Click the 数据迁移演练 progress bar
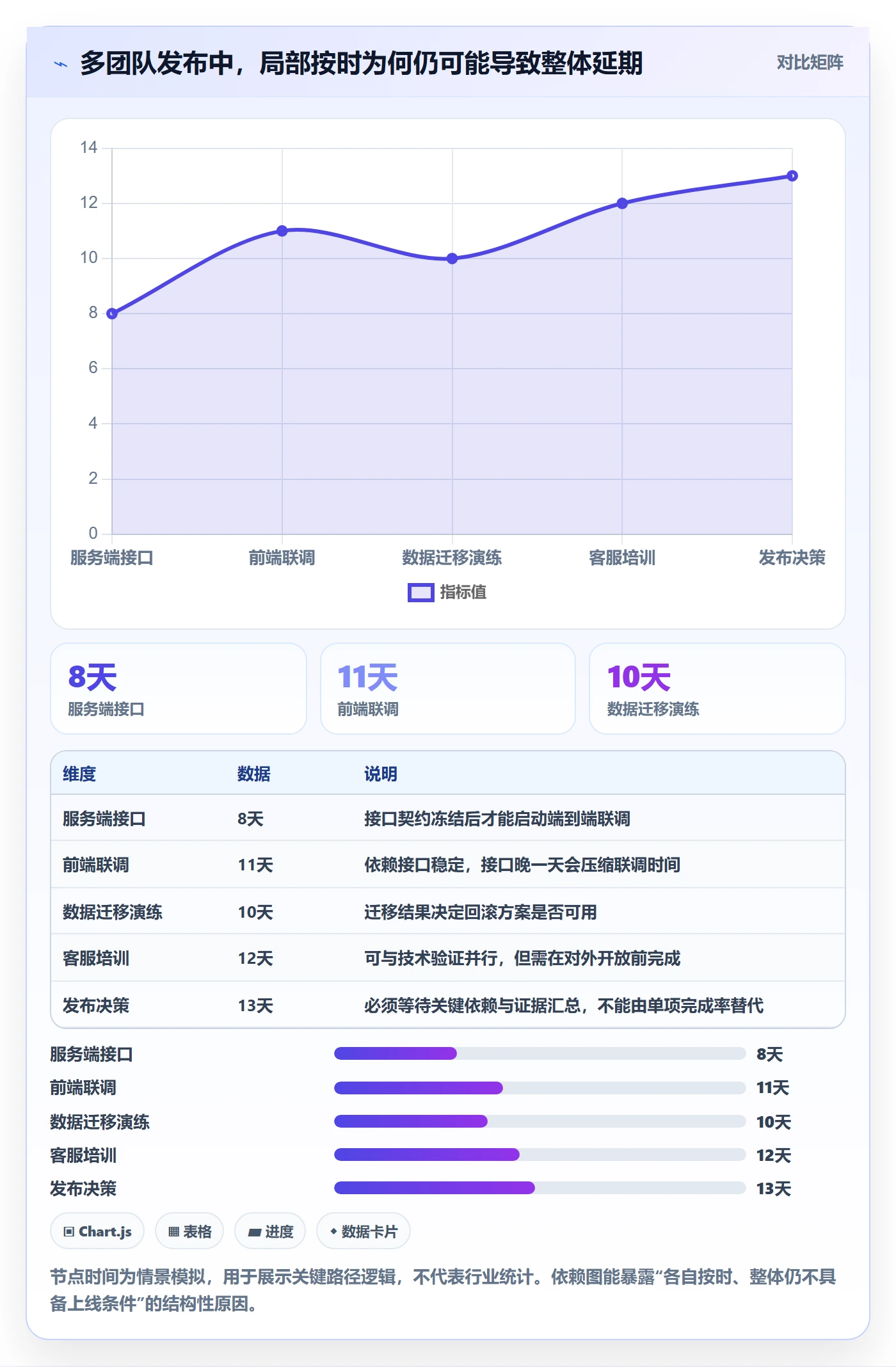Viewport: 896px width, 1367px height. [x=540, y=1121]
